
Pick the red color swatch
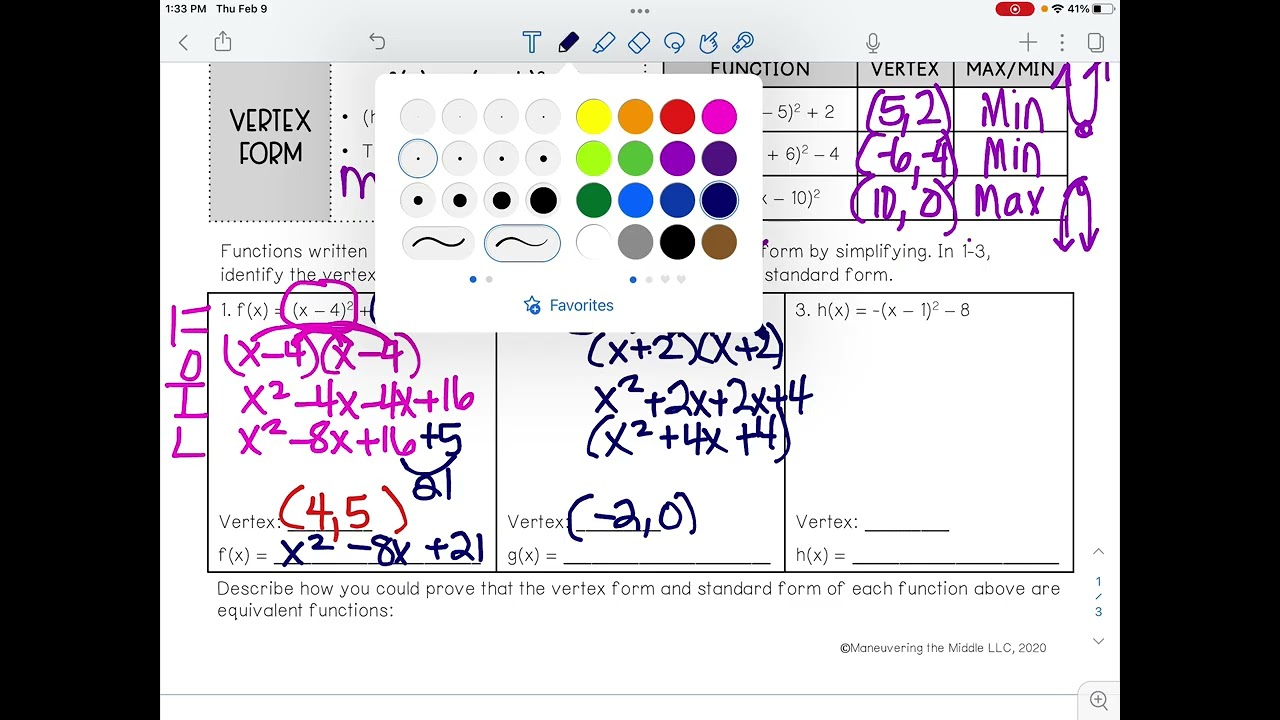click(677, 116)
